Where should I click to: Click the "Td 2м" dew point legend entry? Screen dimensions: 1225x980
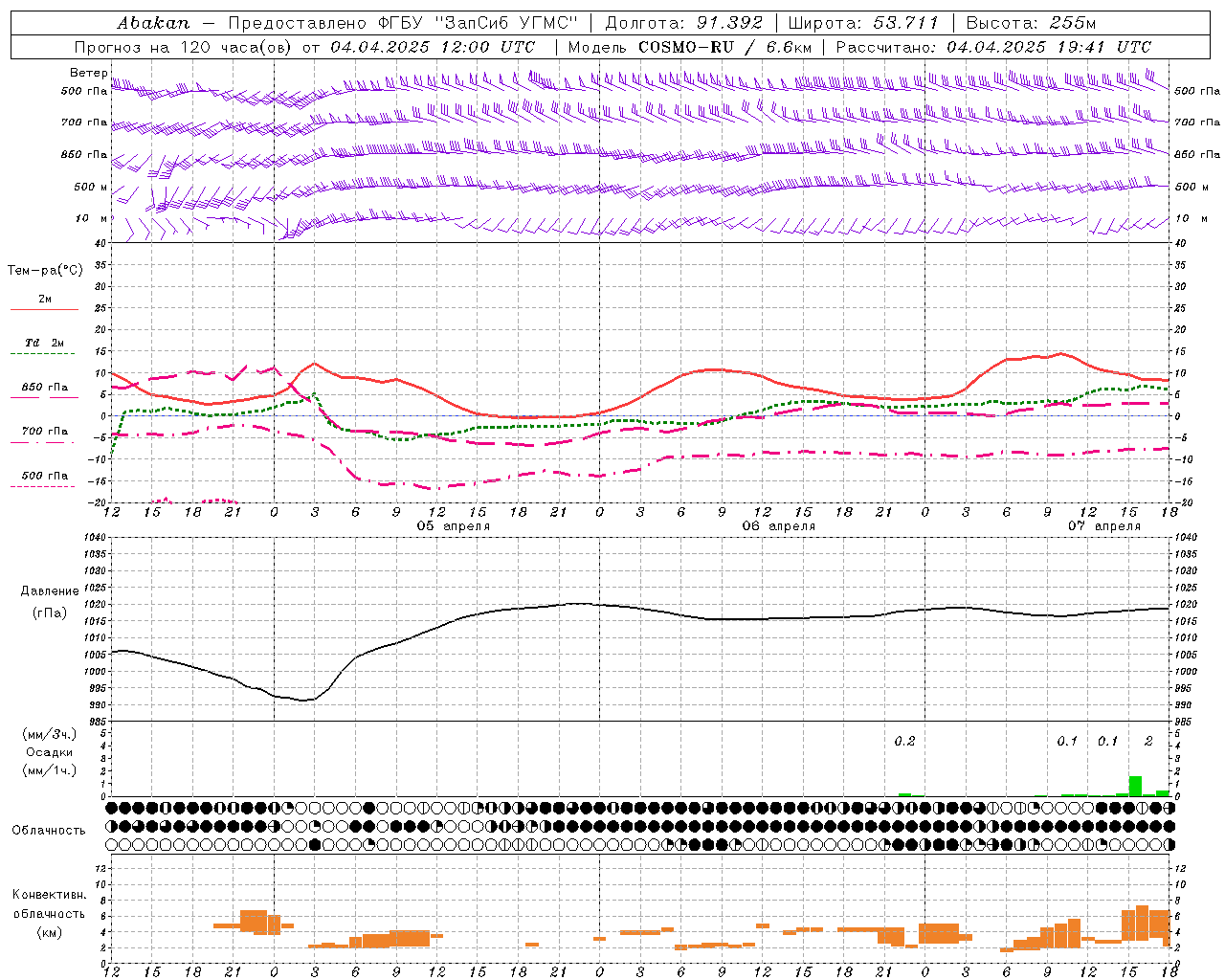(x=45, y=343)
